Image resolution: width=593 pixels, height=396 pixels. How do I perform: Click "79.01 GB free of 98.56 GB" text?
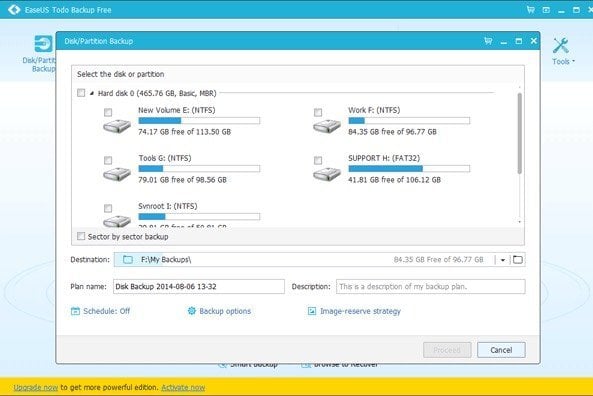click(182, 180)
